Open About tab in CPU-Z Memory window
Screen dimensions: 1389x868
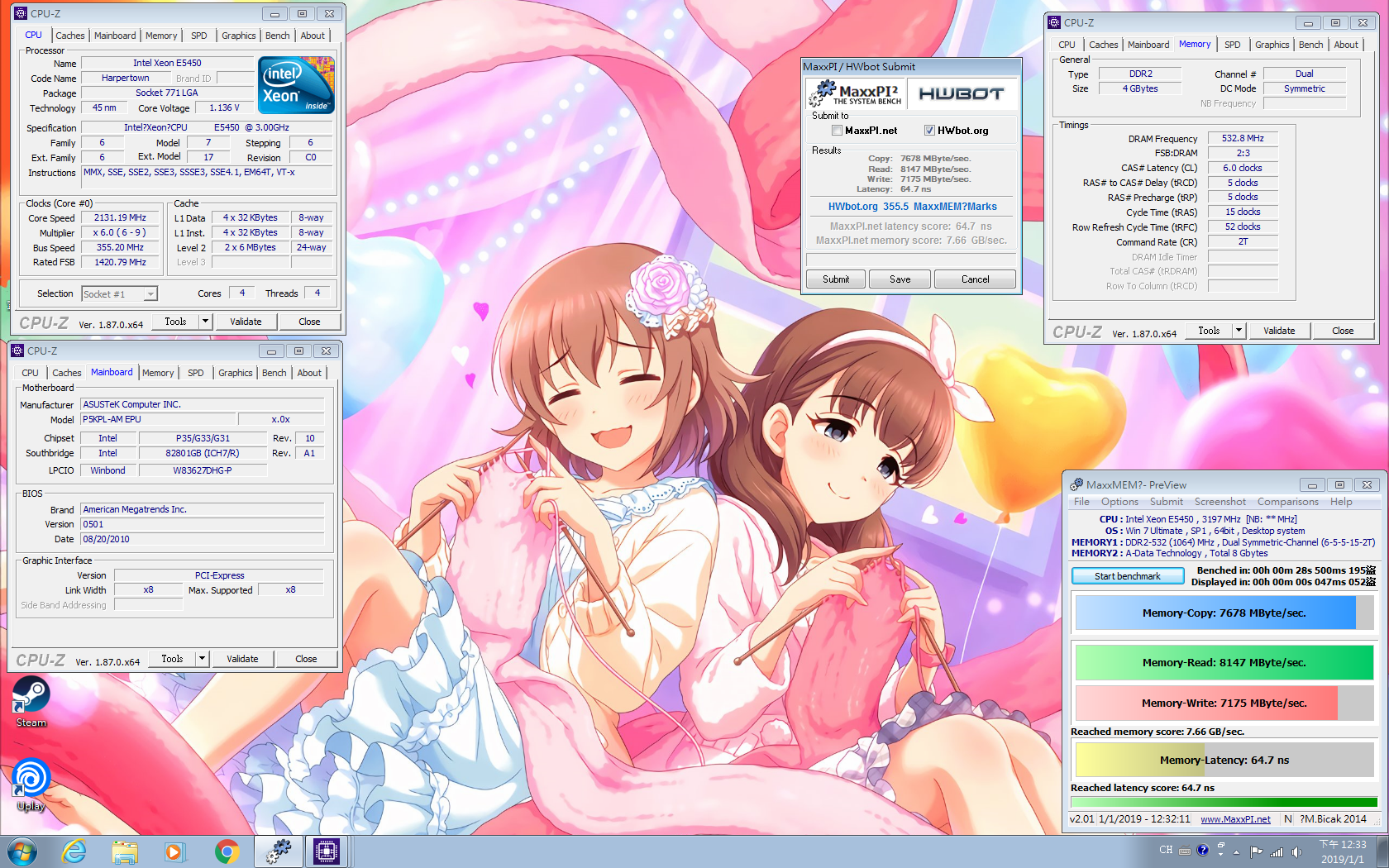point(1346,45)
